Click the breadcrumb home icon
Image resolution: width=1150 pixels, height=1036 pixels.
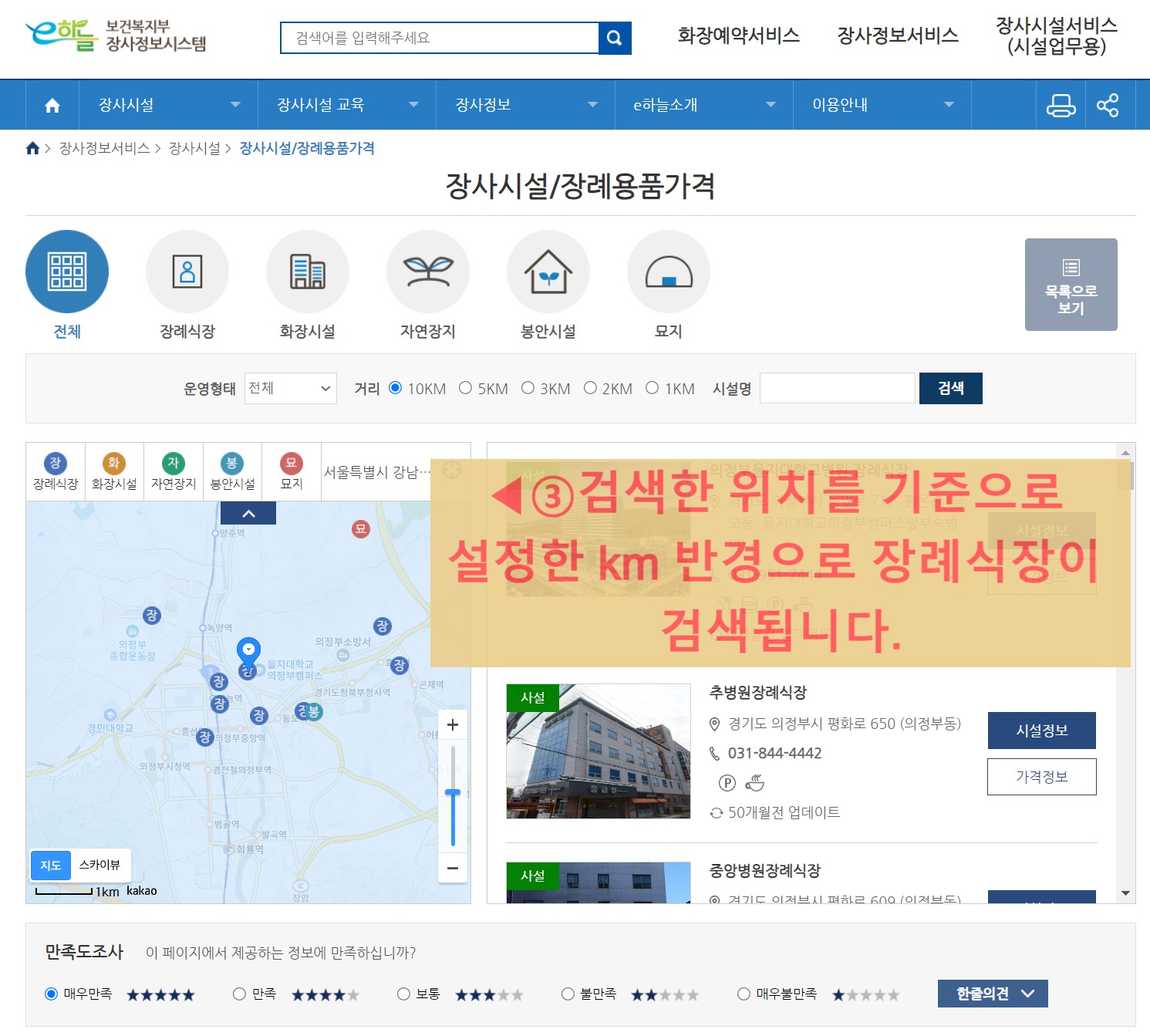(32, 148)
